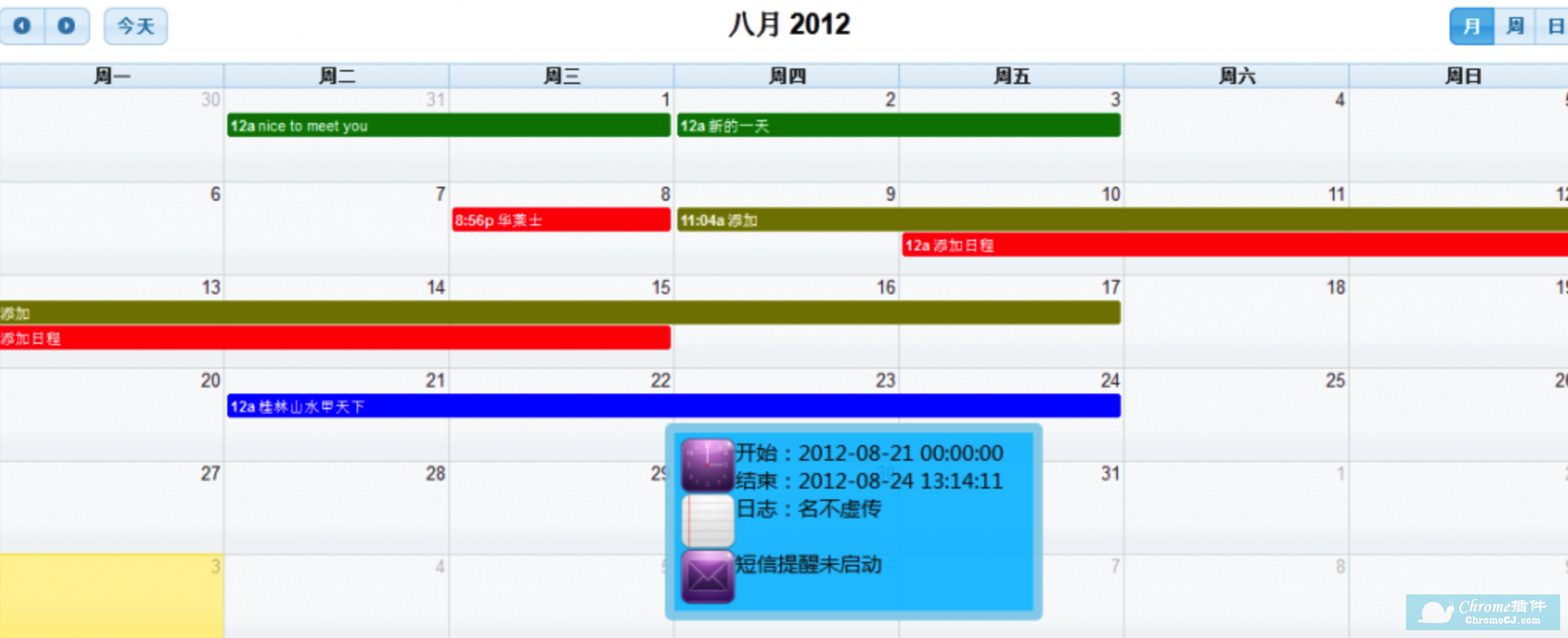Select day 15 date number

[x=661, y=288]
